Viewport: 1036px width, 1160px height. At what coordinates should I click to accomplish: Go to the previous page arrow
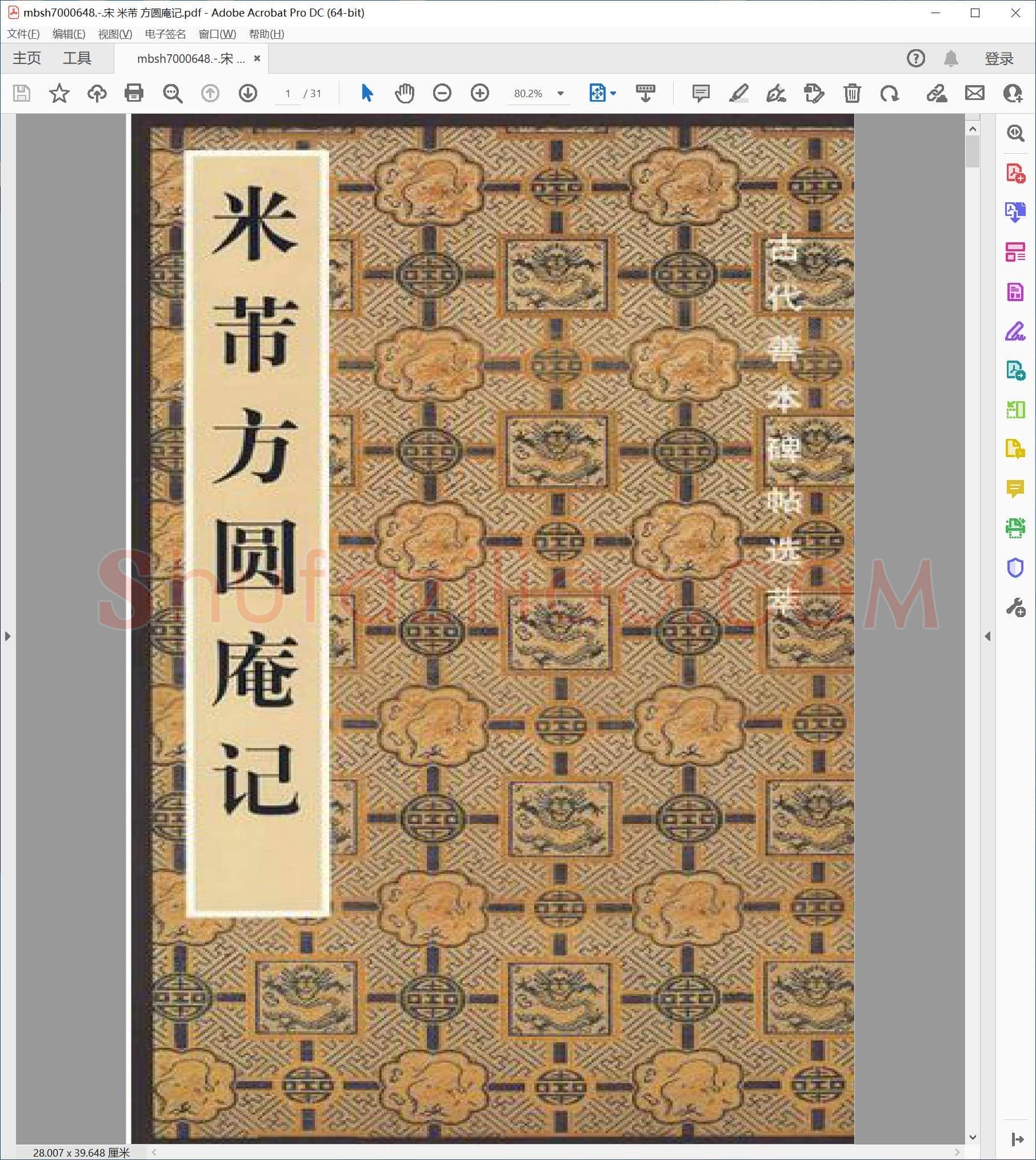[x=210, y=93]
